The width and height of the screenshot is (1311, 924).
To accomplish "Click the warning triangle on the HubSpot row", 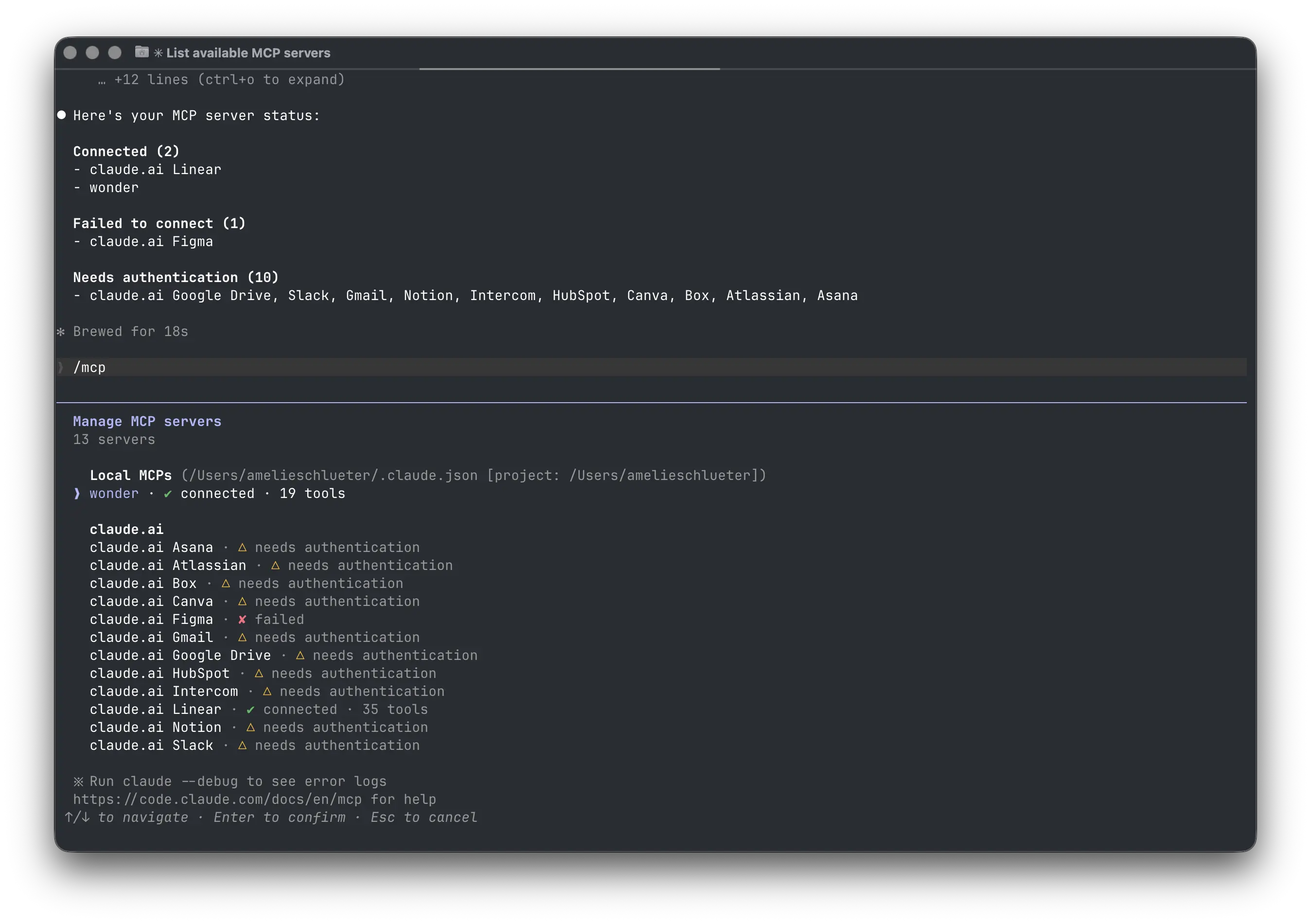I will point(259,673).
